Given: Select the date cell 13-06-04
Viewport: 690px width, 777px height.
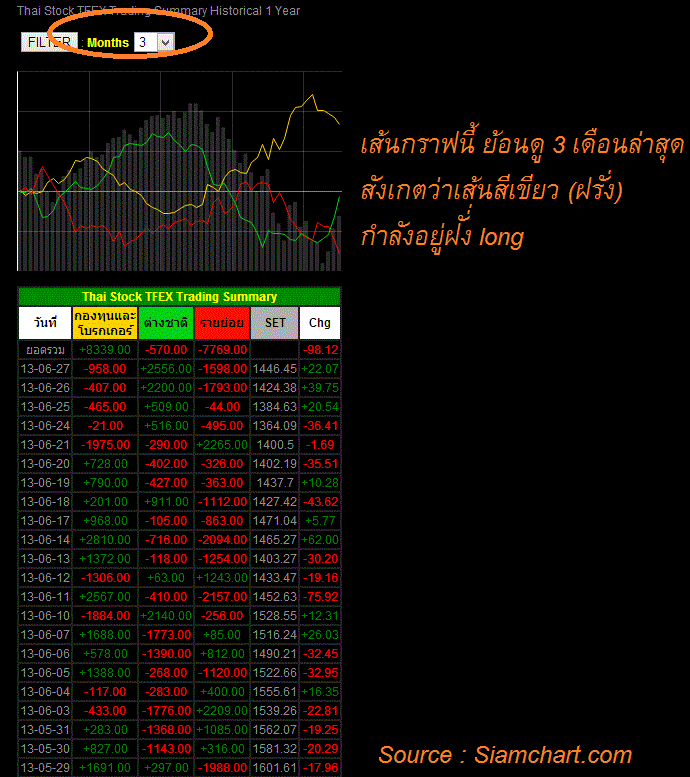Looking at the screenshot, I should pos(45,692).
